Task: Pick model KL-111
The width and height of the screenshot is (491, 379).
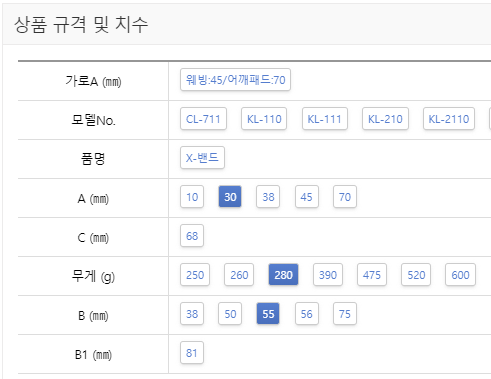Action: tap(325, 119)
